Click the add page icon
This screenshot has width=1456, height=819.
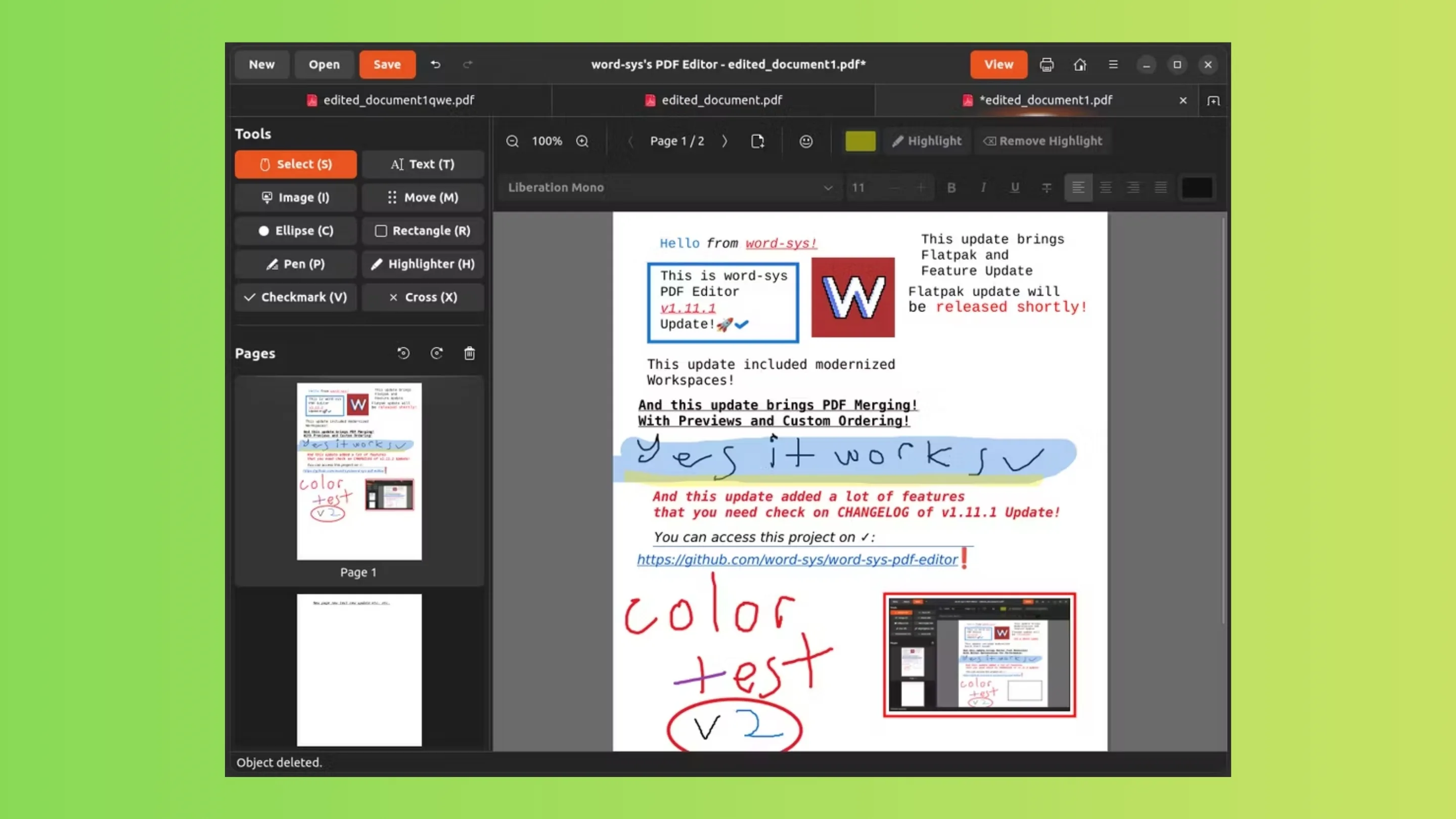[757, 142]
